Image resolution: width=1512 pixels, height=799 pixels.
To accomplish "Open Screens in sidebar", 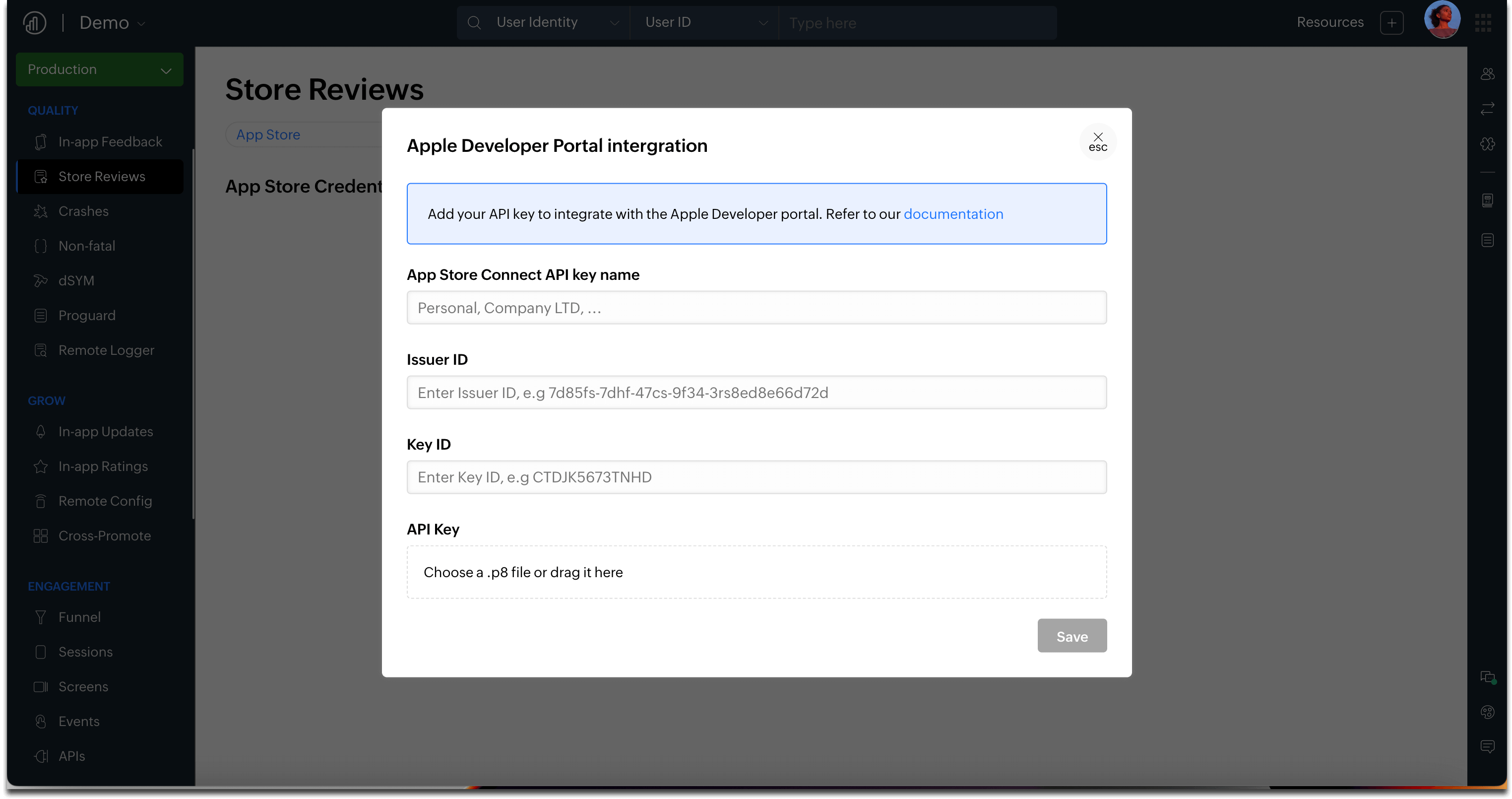I will coord(100,687).
